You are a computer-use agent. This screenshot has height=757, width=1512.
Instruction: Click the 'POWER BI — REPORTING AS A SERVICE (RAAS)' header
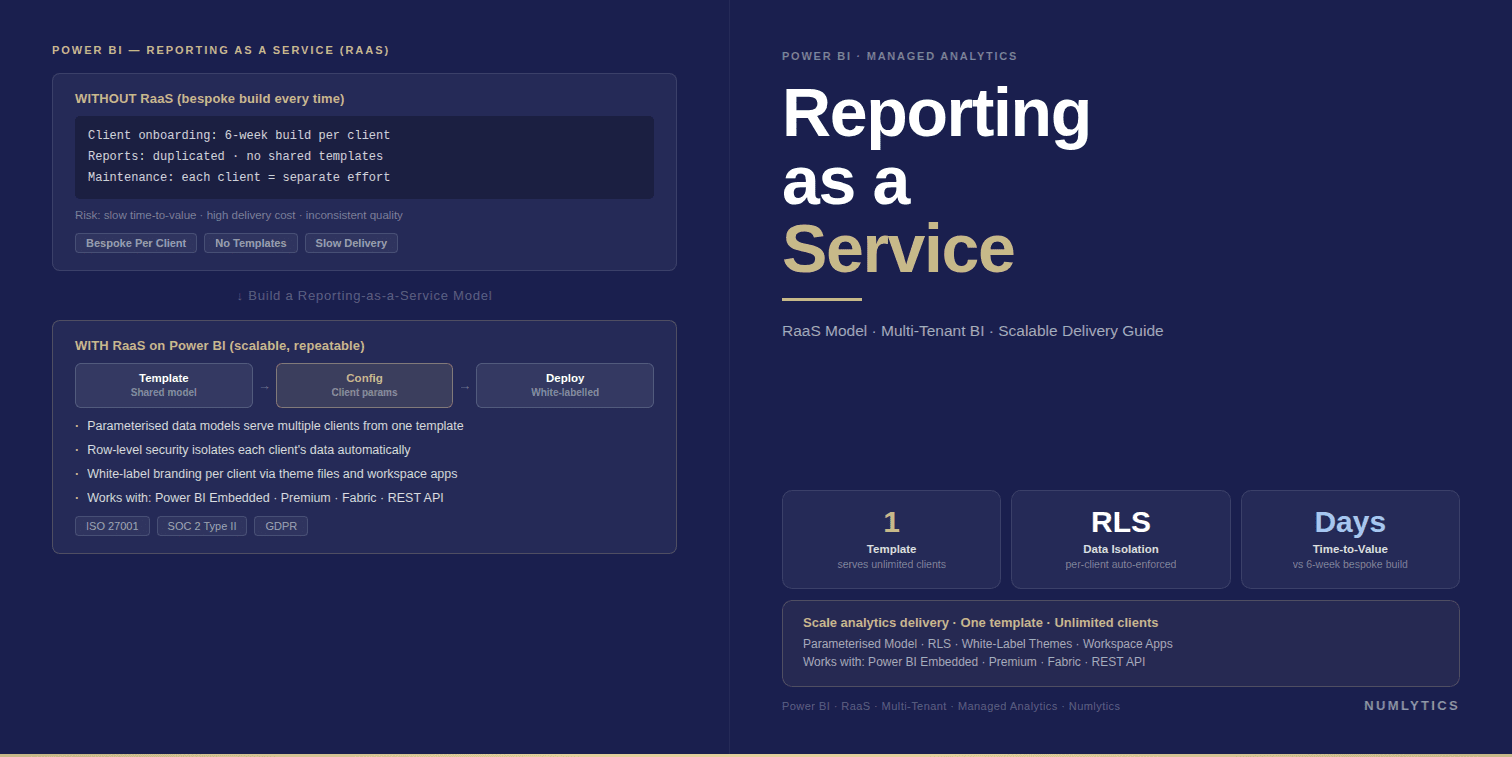pyautogui.click(x=221, y=50)
